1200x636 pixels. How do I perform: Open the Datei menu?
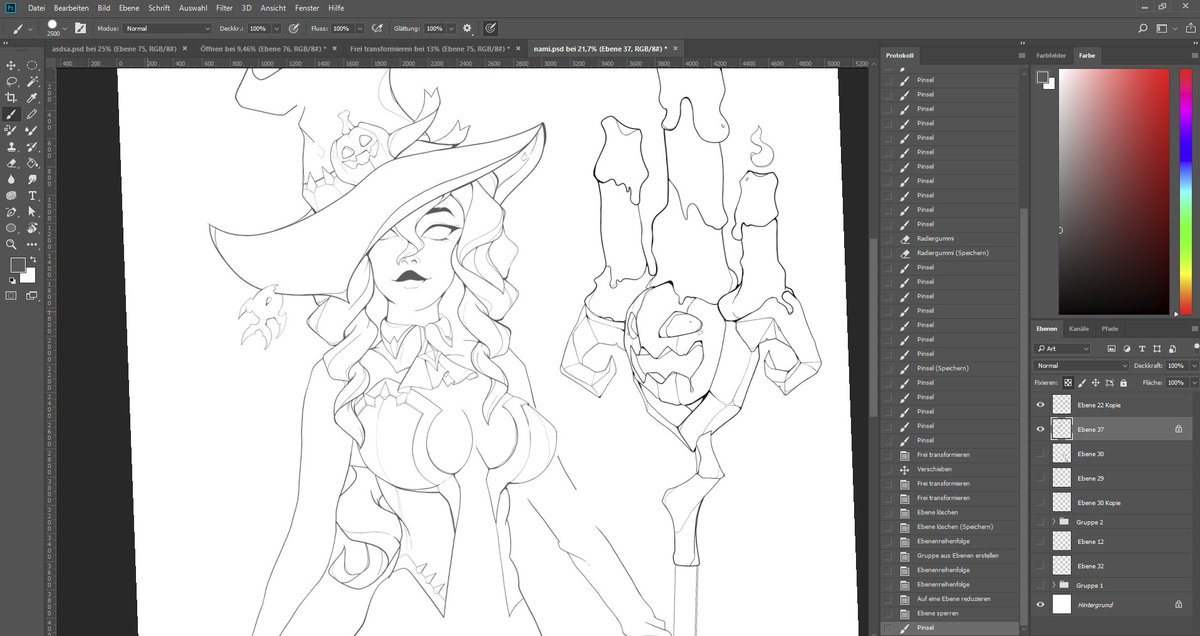pyautogui.click(x=37, y=8)
